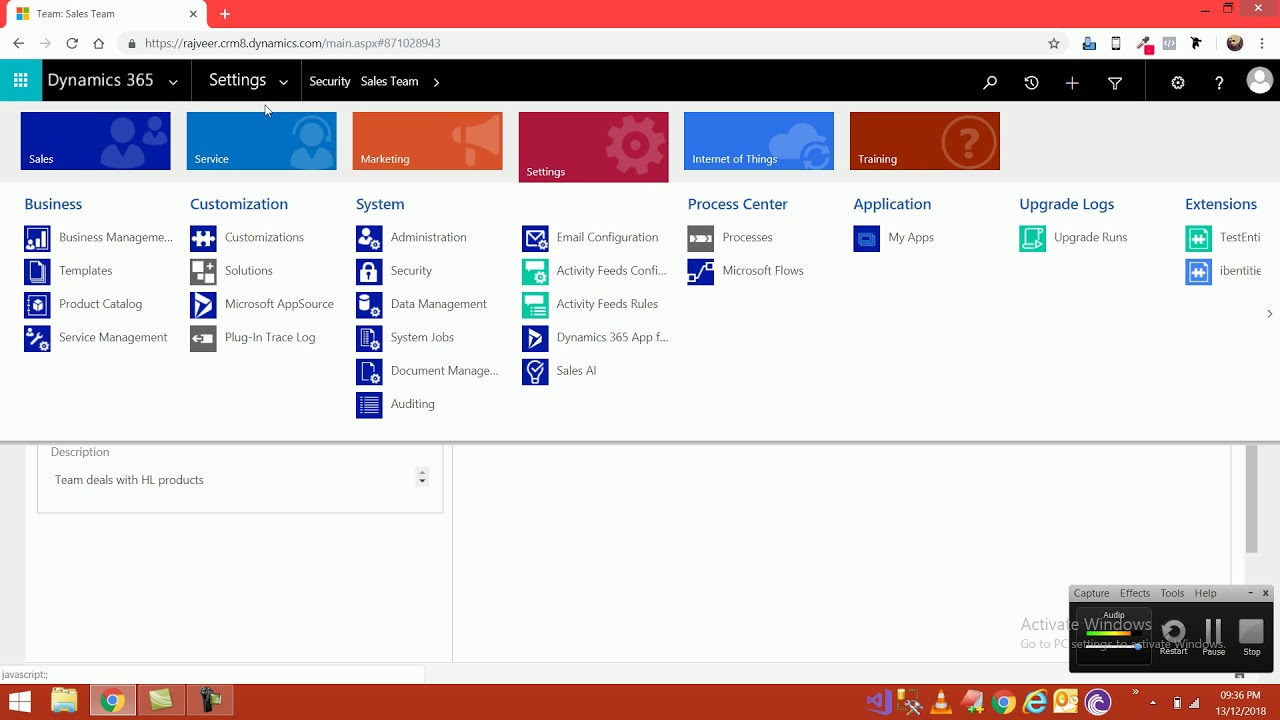Open the Training tile
Screen dimensions: 1280x720
[x=925, y=141]
